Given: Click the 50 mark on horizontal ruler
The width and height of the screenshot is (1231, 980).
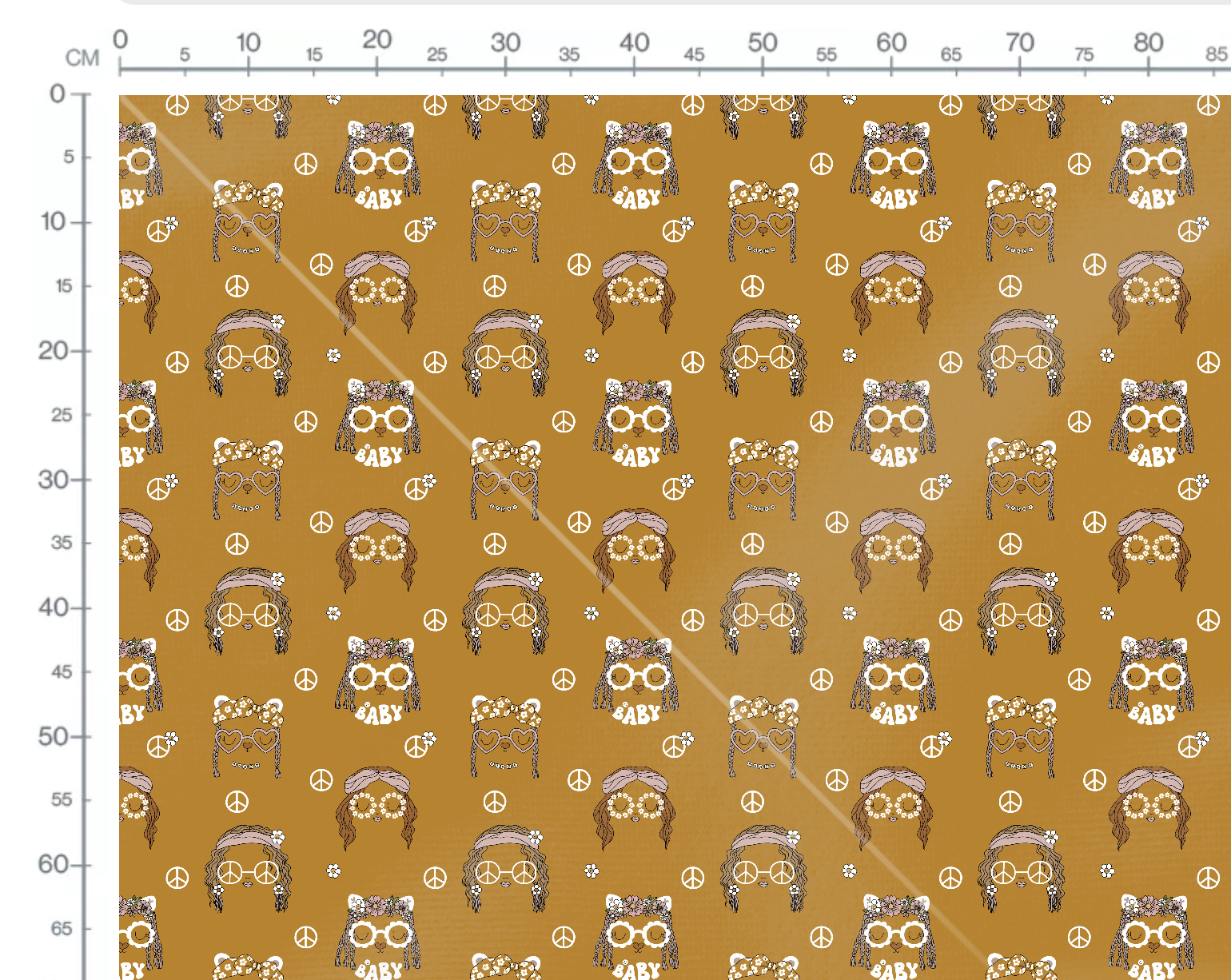Looking at the screenshot, I should coord(762,42).
